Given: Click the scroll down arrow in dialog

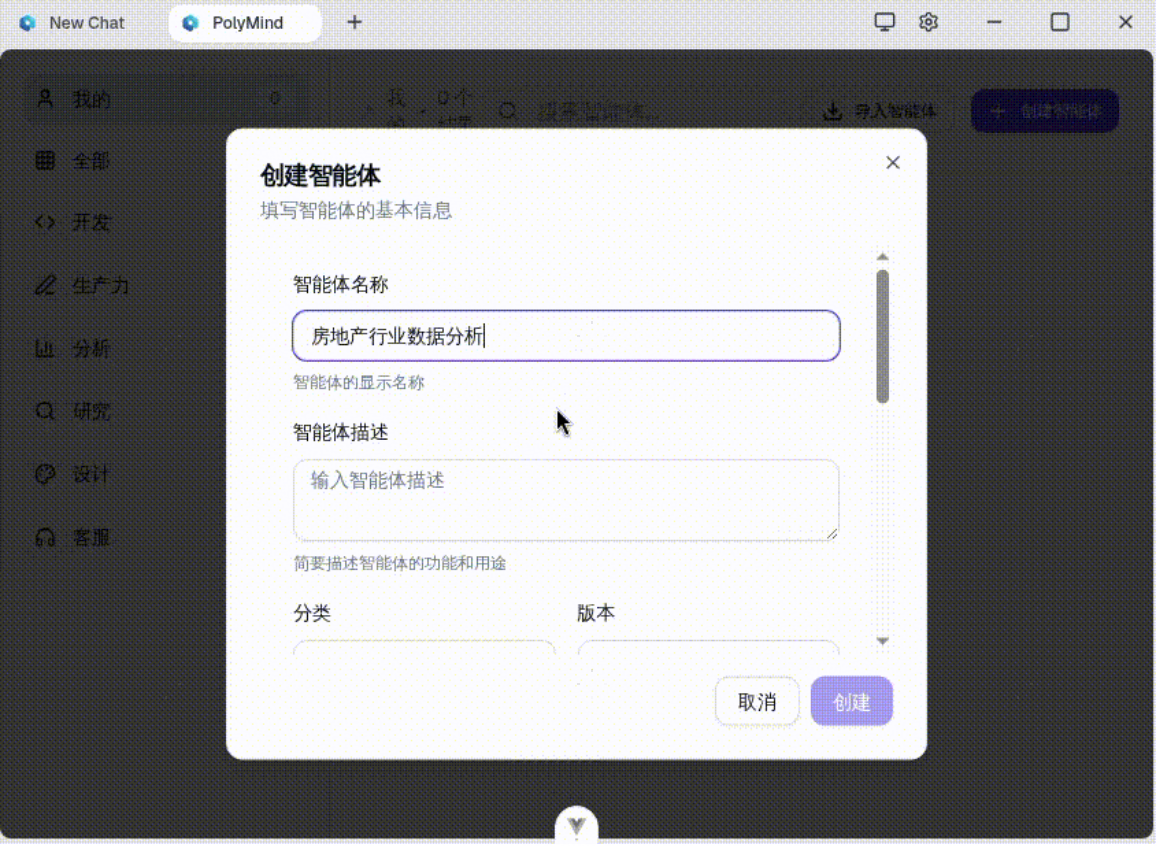Looking at the screenshot, I should pyautogui.click(x=882, y=641).
